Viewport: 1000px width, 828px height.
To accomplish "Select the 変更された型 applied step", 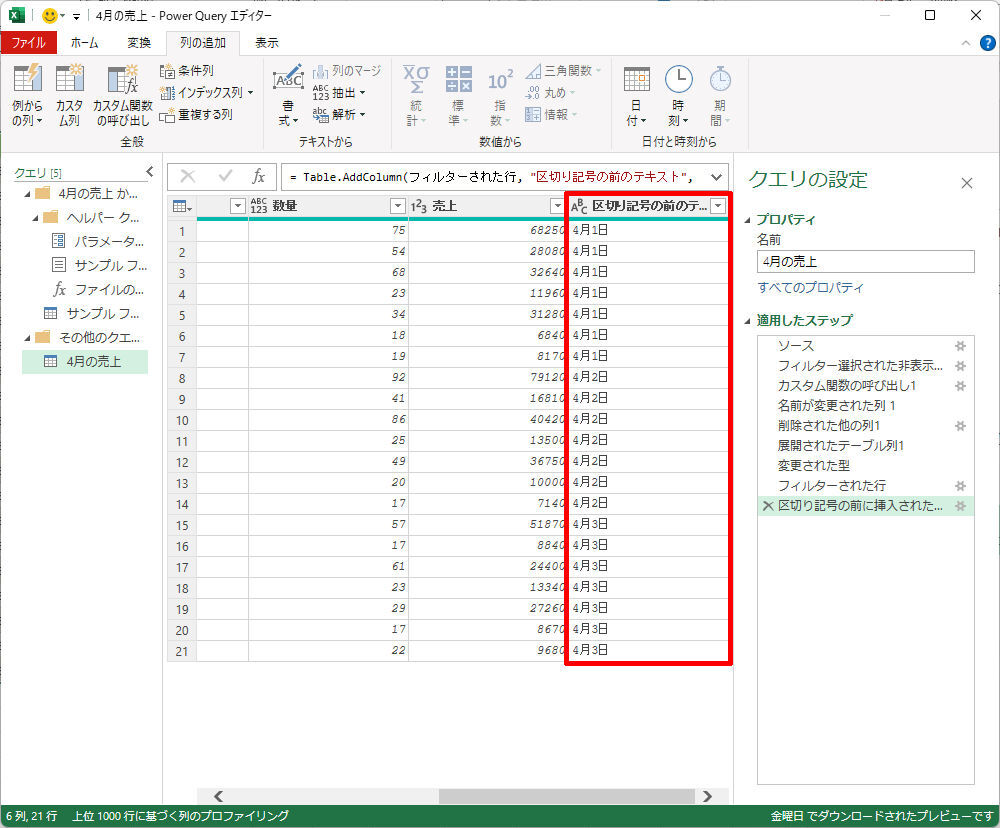I will pos(813,465).
